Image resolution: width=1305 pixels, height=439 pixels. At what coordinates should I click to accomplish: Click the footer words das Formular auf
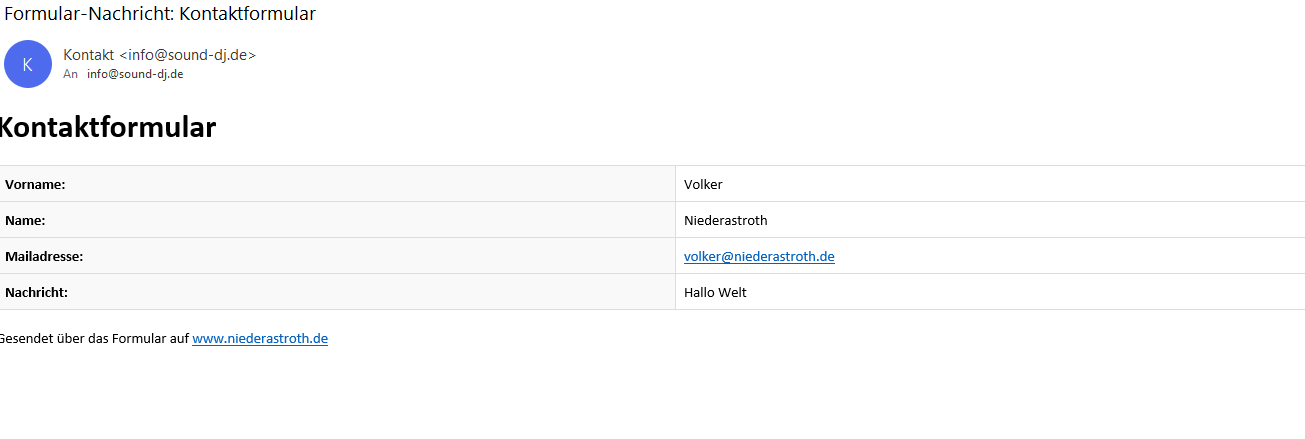point(138,338)
